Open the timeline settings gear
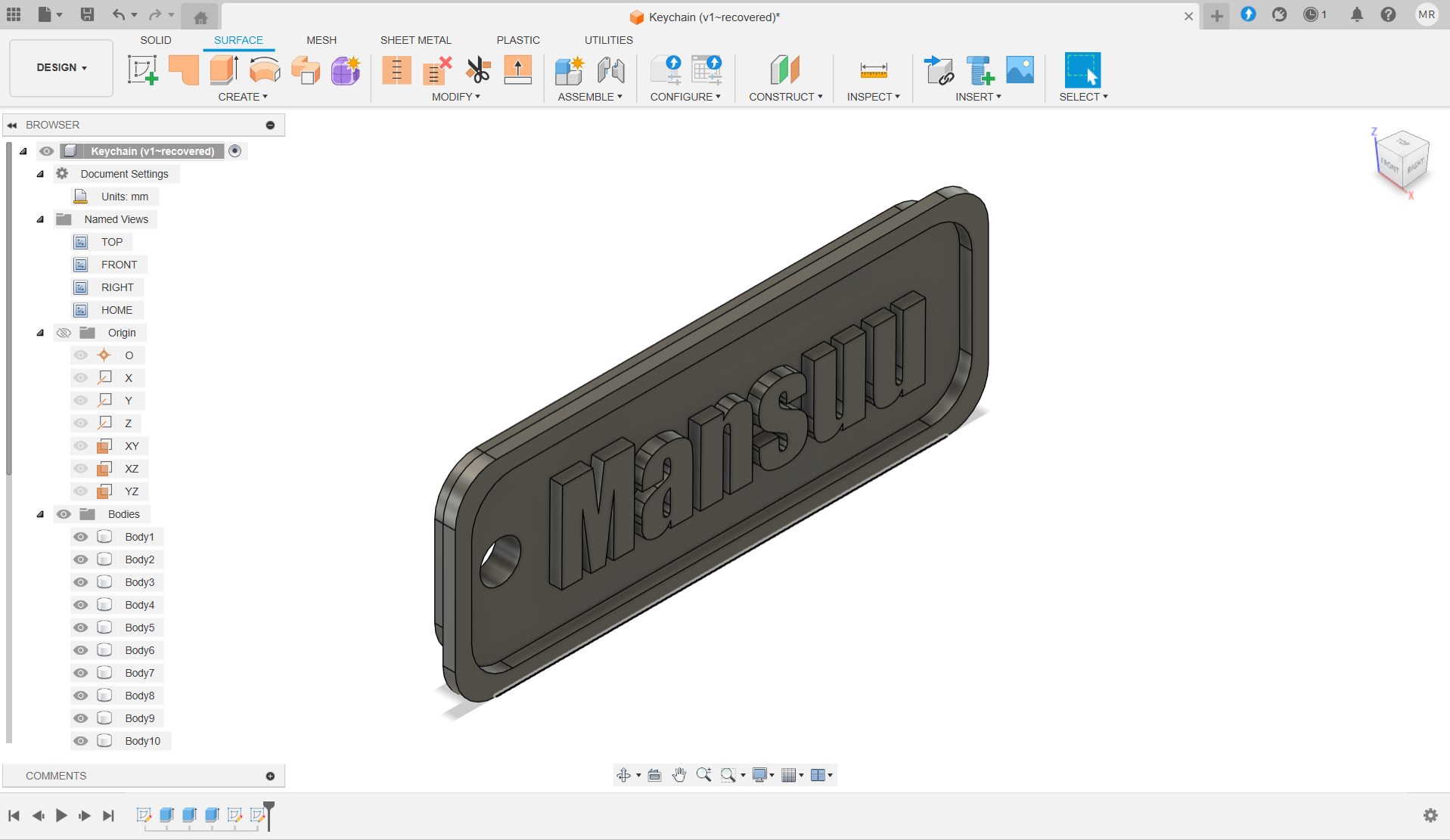 click(x=1430, y=815)
